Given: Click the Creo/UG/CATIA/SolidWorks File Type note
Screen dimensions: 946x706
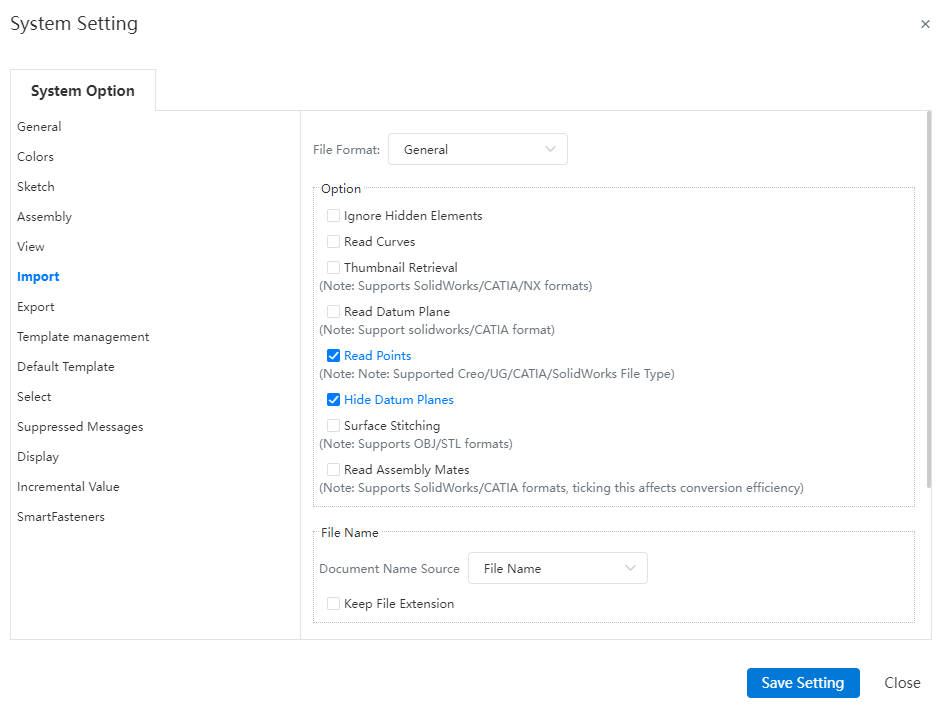Looking at the screenshot, I should click(x=497, y=374).
